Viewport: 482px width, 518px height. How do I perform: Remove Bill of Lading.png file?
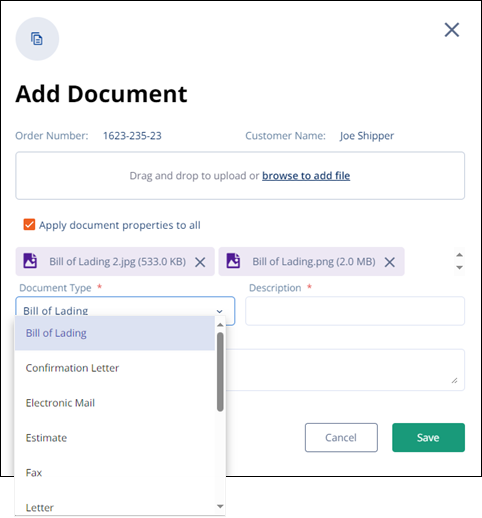point(390,262)
